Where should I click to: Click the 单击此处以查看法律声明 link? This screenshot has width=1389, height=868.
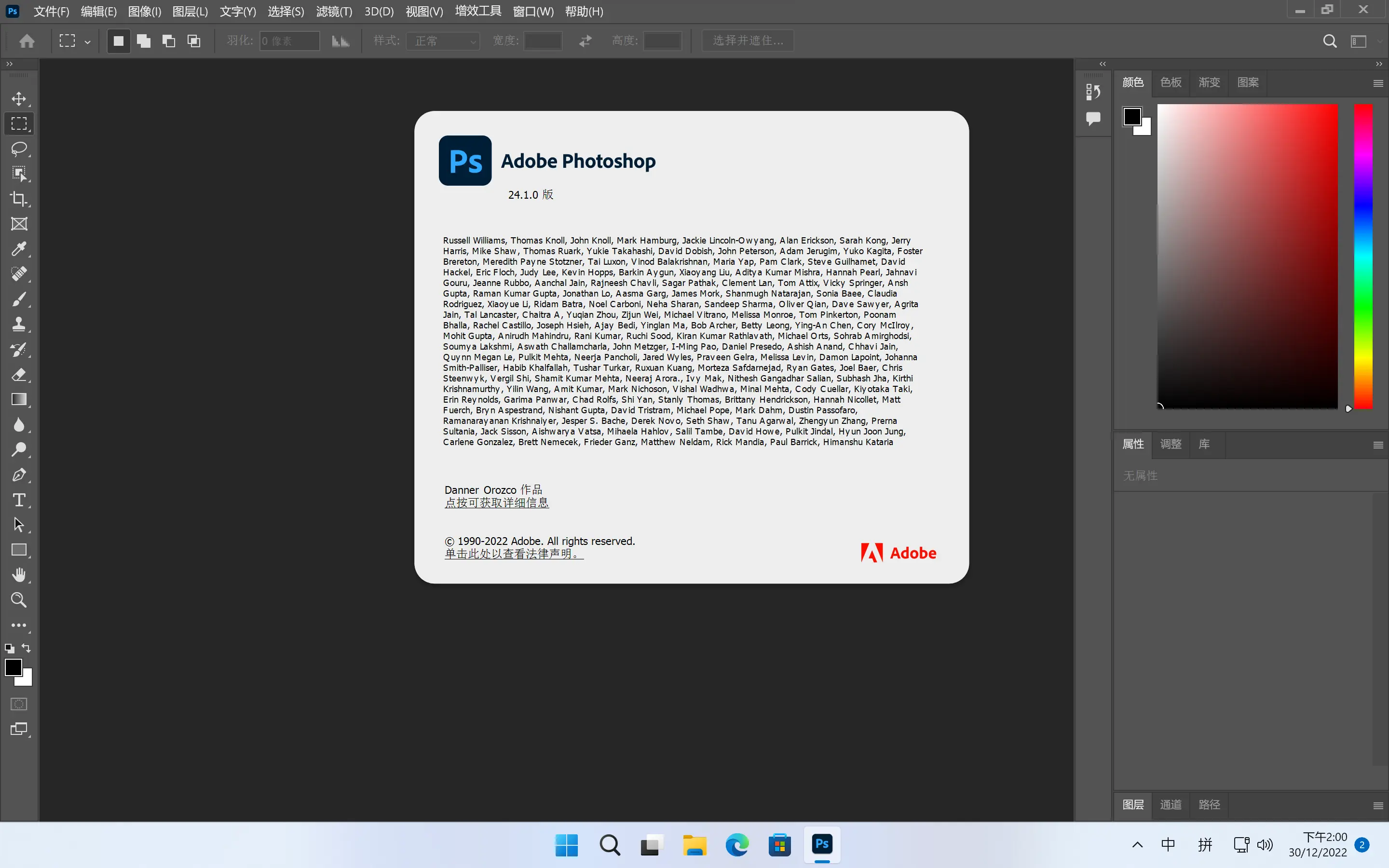[514, 554]
